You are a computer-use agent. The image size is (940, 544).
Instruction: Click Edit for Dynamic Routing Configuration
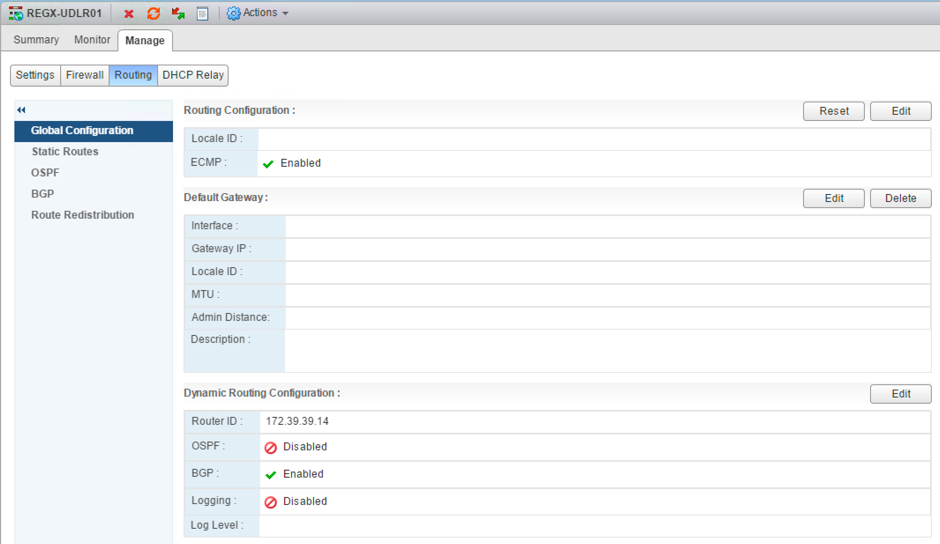pyautogui.click(x=900, y=394)
